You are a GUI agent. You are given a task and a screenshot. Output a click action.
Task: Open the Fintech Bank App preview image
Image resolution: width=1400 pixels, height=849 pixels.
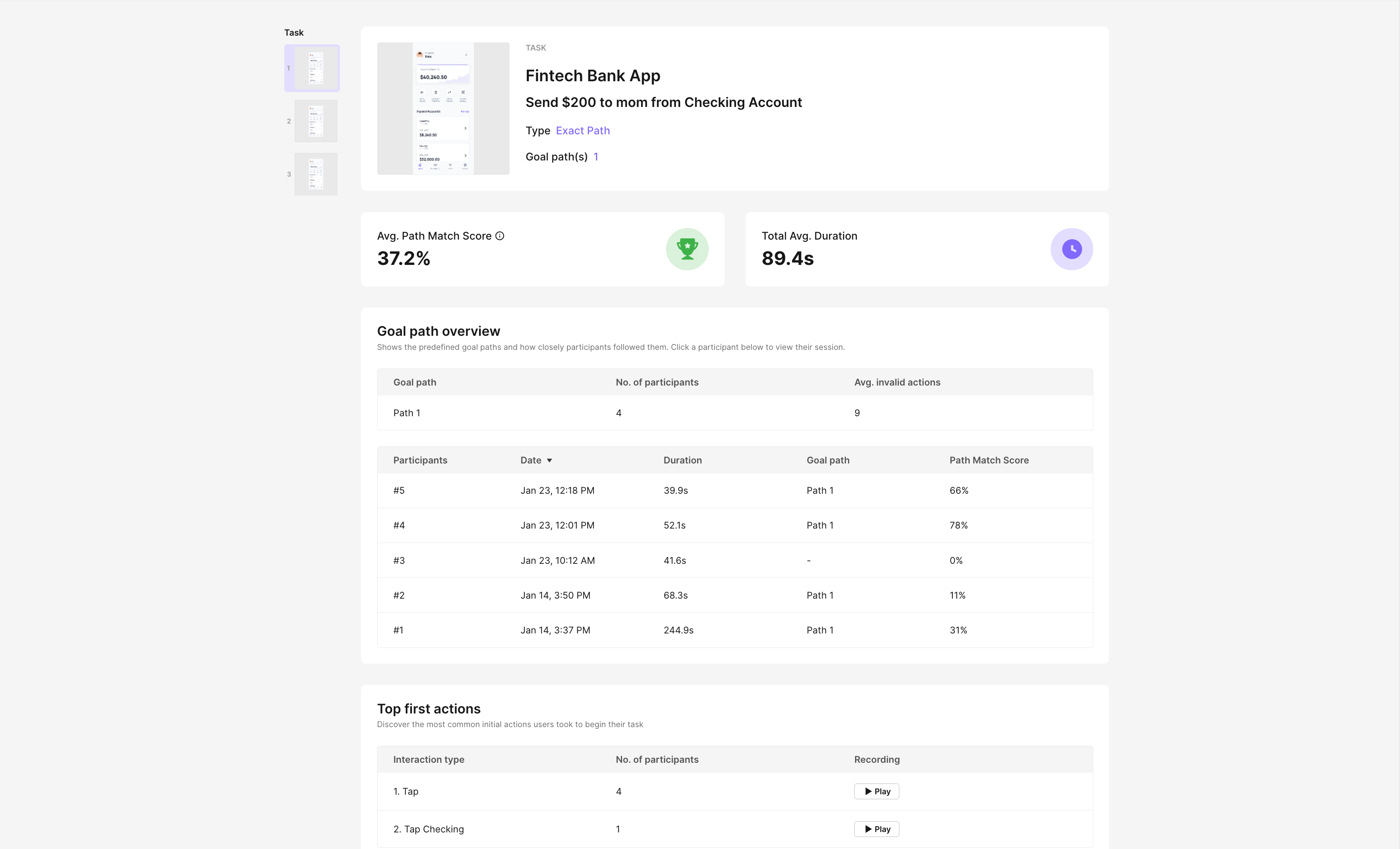(443, 108)
